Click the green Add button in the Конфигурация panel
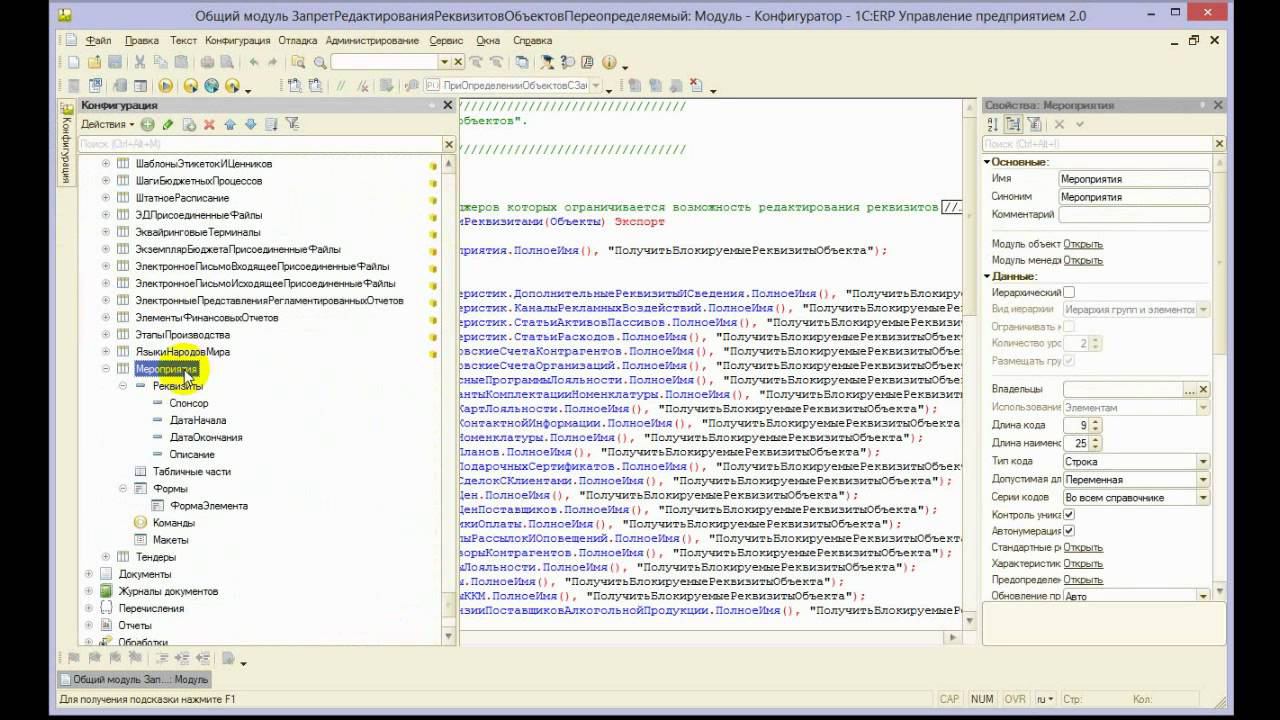The width and height of the screenshot is (1280, 720). point(147,124)
